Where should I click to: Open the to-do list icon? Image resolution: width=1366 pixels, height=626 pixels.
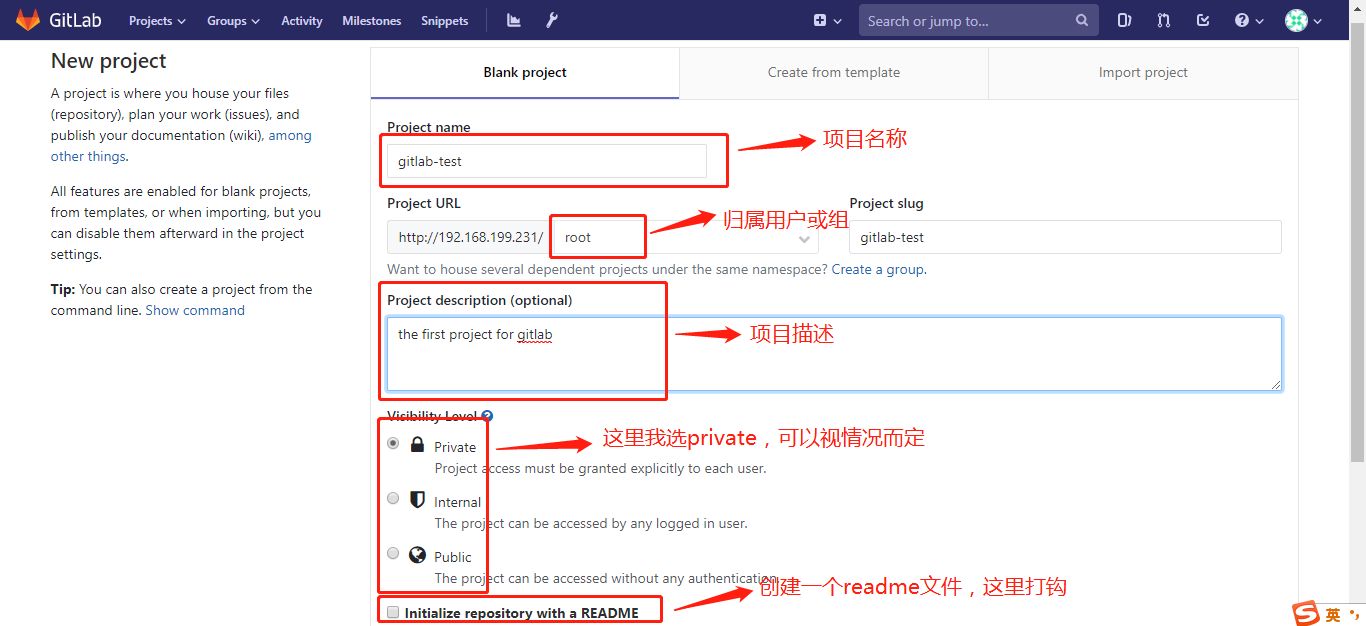(1203, 20)
